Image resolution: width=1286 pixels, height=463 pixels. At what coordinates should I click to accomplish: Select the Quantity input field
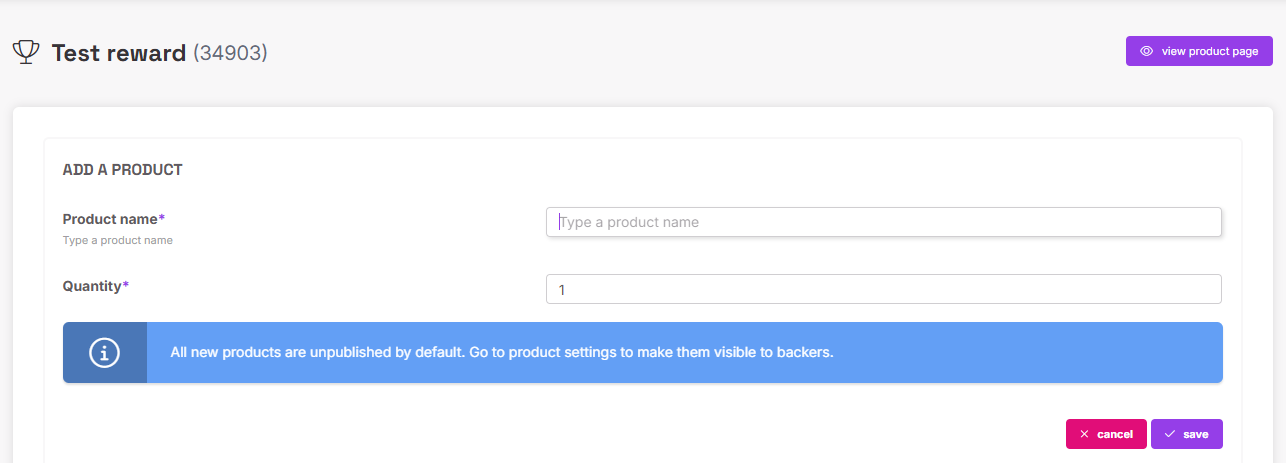884,289
